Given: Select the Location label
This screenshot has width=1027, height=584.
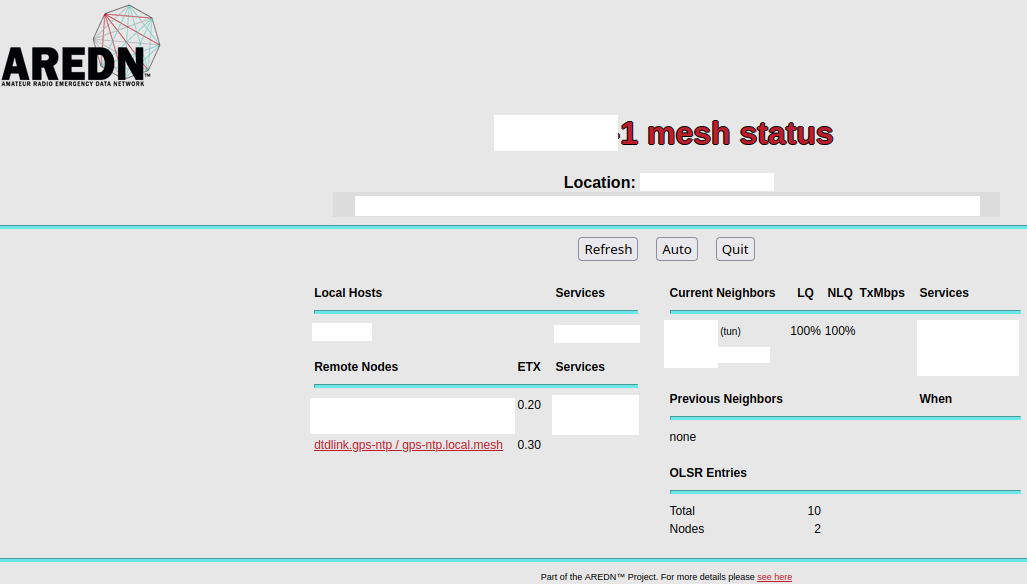Looking at the screenshot, I should (599, 182).
